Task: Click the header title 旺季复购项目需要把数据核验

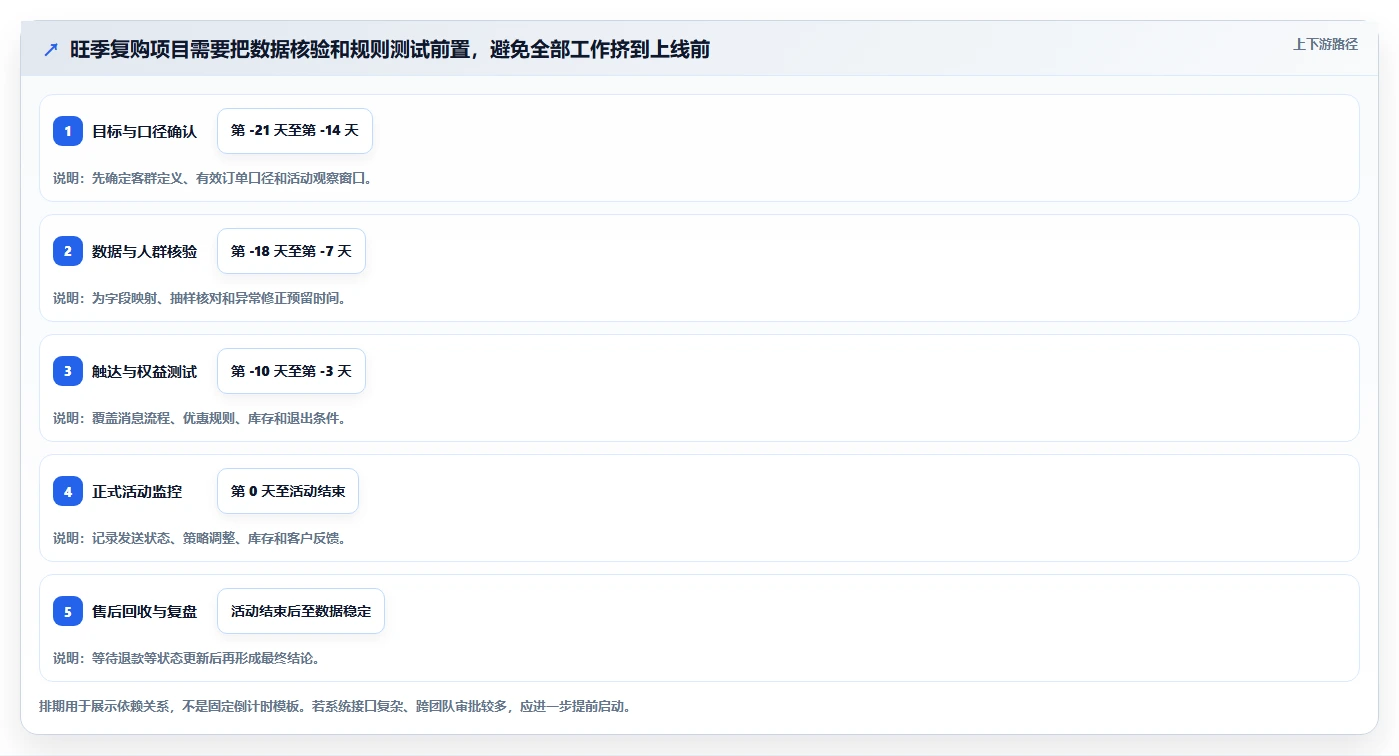Action: click(x=390, y=50)
